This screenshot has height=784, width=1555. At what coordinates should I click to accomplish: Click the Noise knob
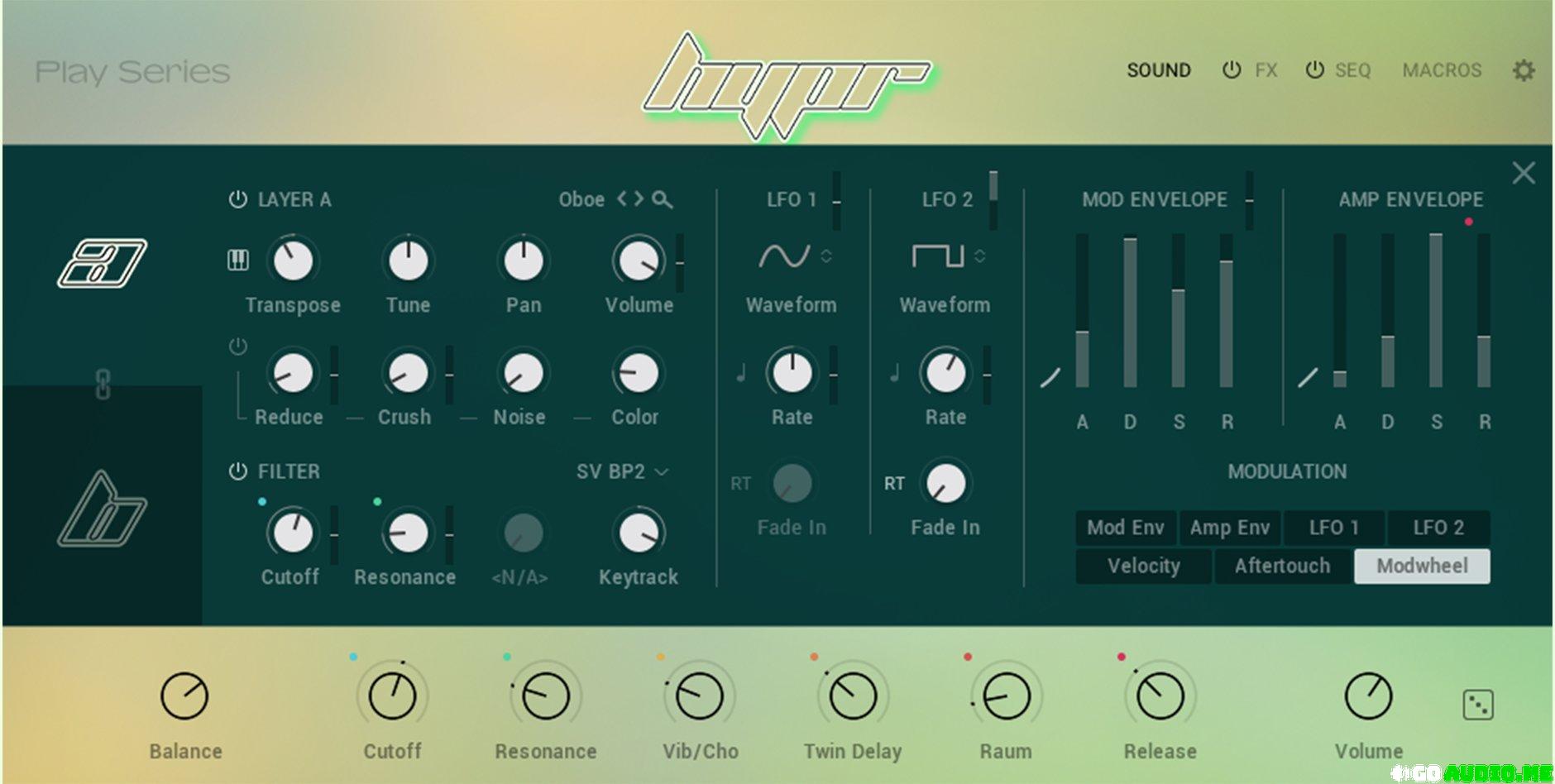524,373
